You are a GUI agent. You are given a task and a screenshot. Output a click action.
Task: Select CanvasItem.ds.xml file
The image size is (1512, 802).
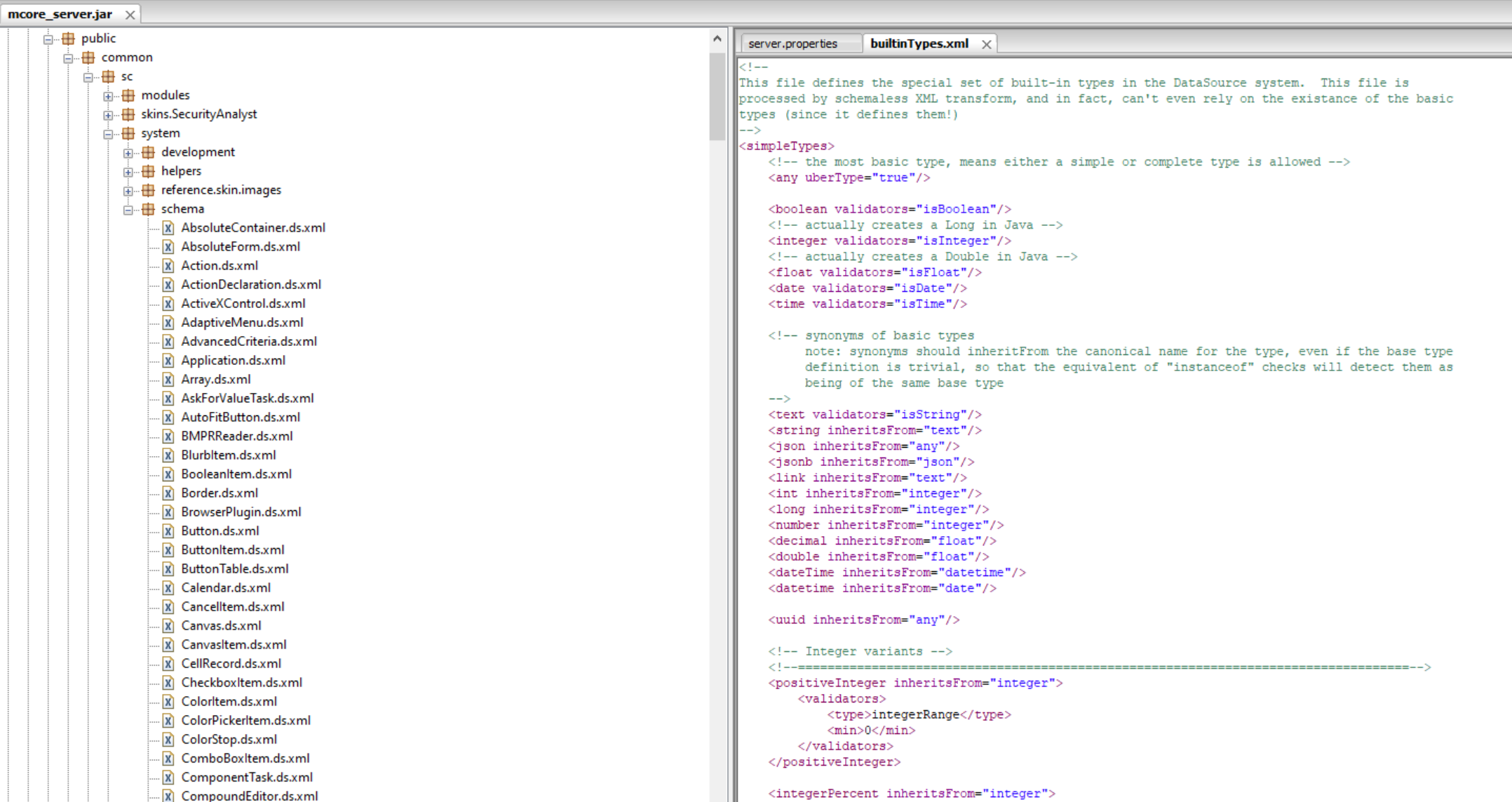click(x=234, y=645)
